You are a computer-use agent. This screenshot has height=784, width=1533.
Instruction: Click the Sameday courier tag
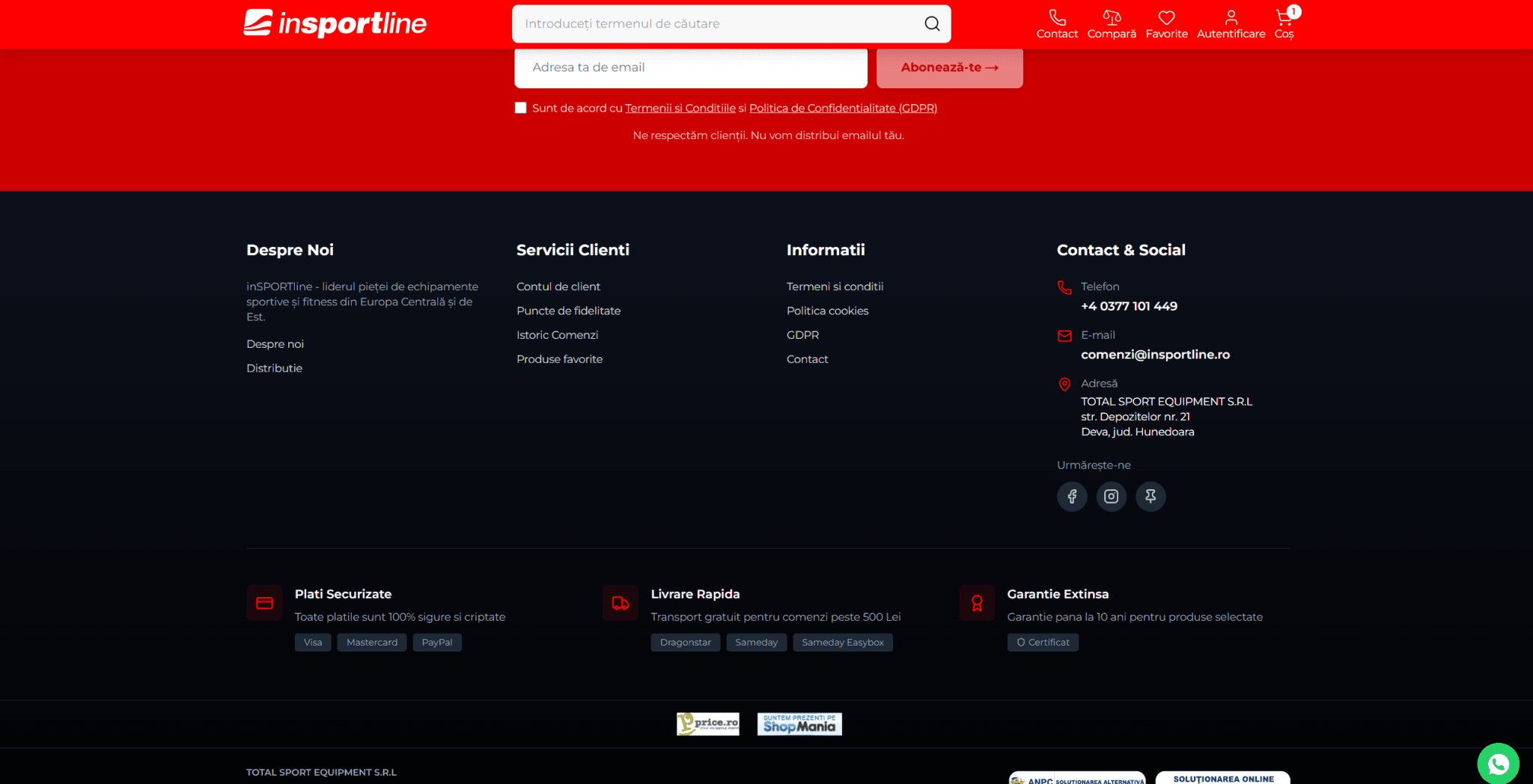(x=756, y=643)
